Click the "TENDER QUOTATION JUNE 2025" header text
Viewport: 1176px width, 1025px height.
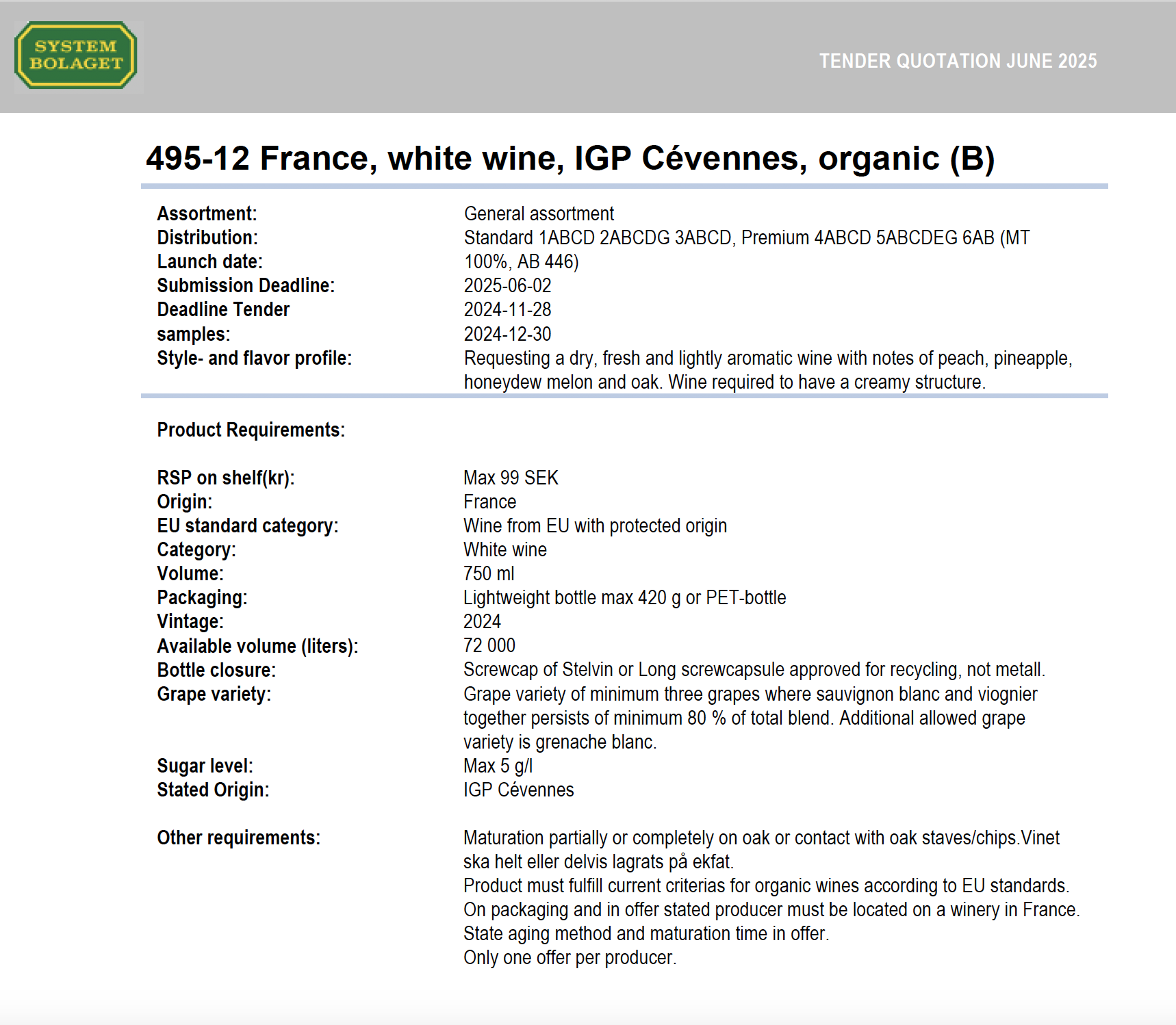click(x=958, y=62)
